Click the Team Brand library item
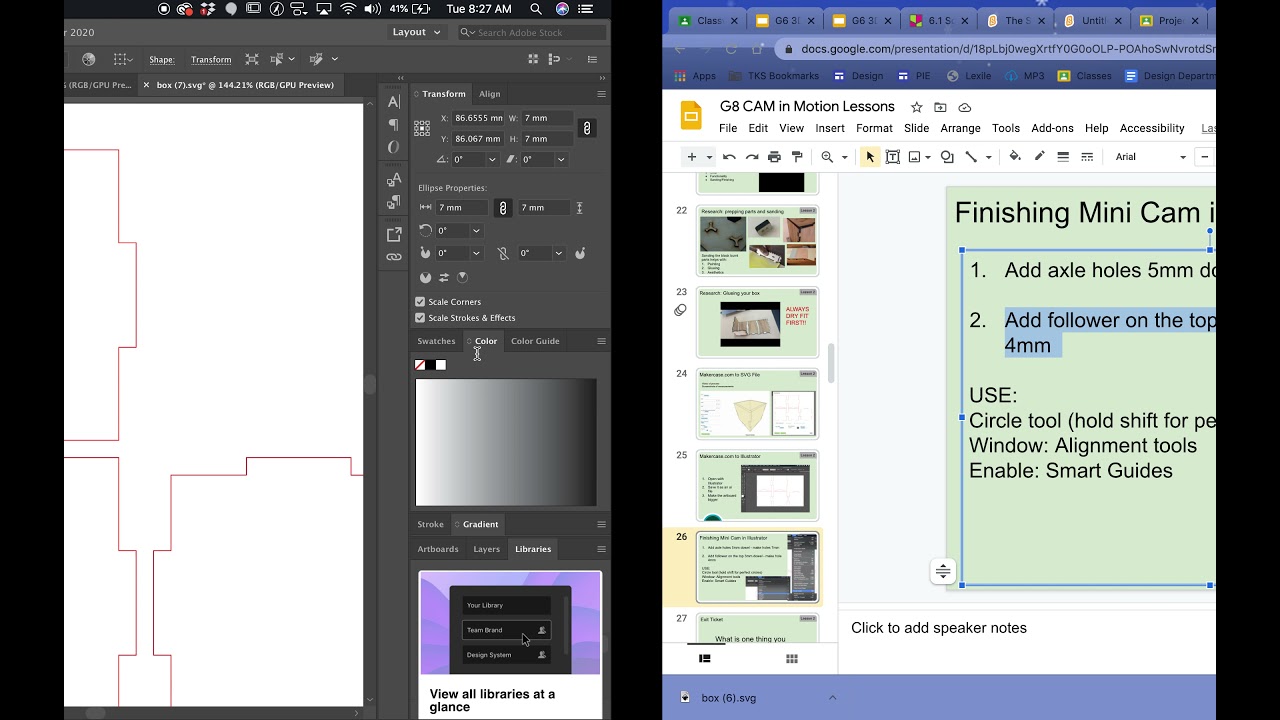 pos(507,630)
